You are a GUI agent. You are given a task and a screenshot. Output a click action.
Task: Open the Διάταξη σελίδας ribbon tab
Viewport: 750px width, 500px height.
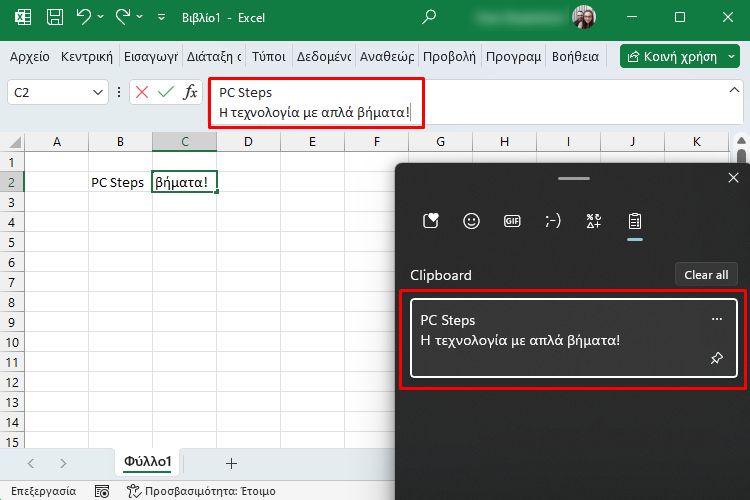[214, 57]
